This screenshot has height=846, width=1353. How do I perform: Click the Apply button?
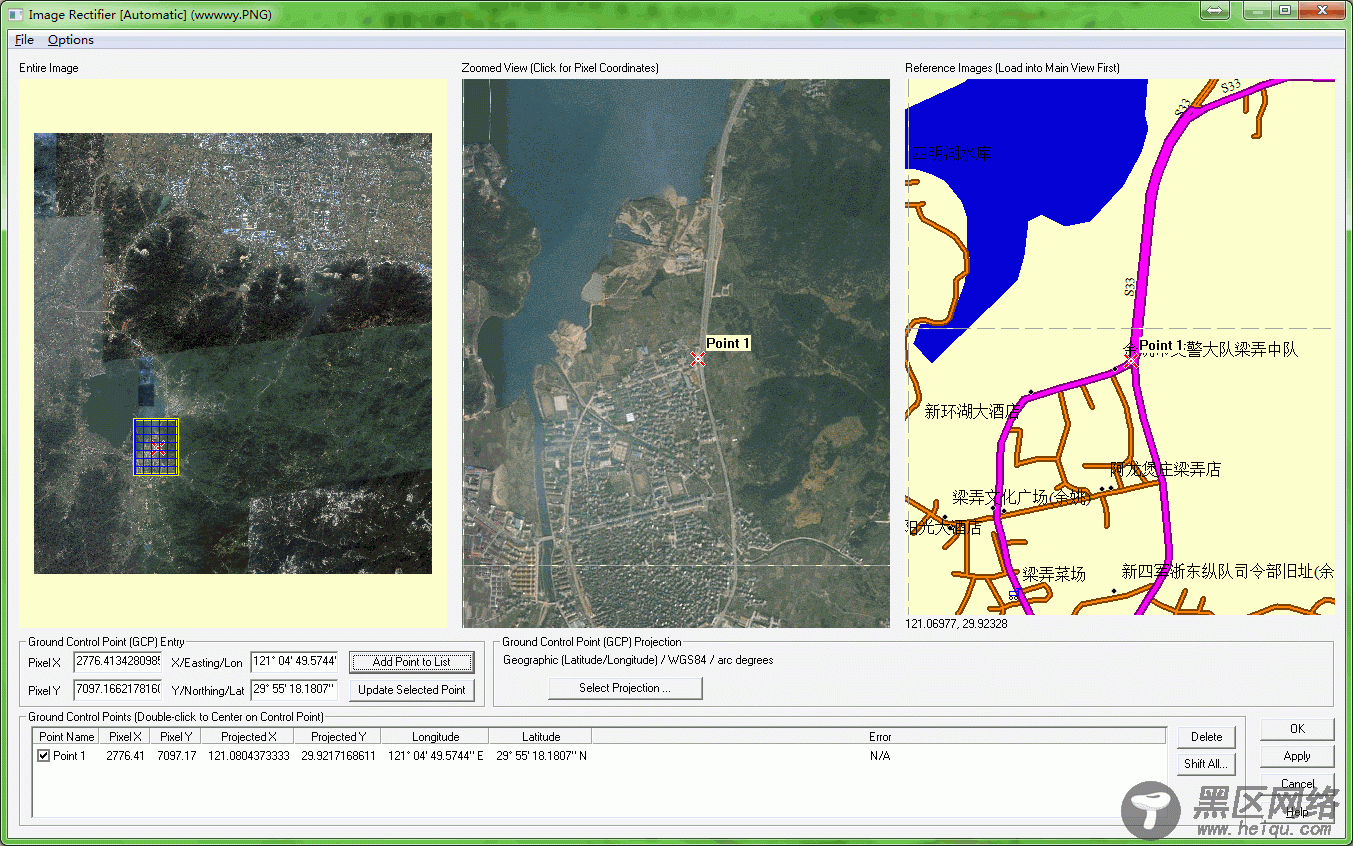click(x=1297, y=757)
